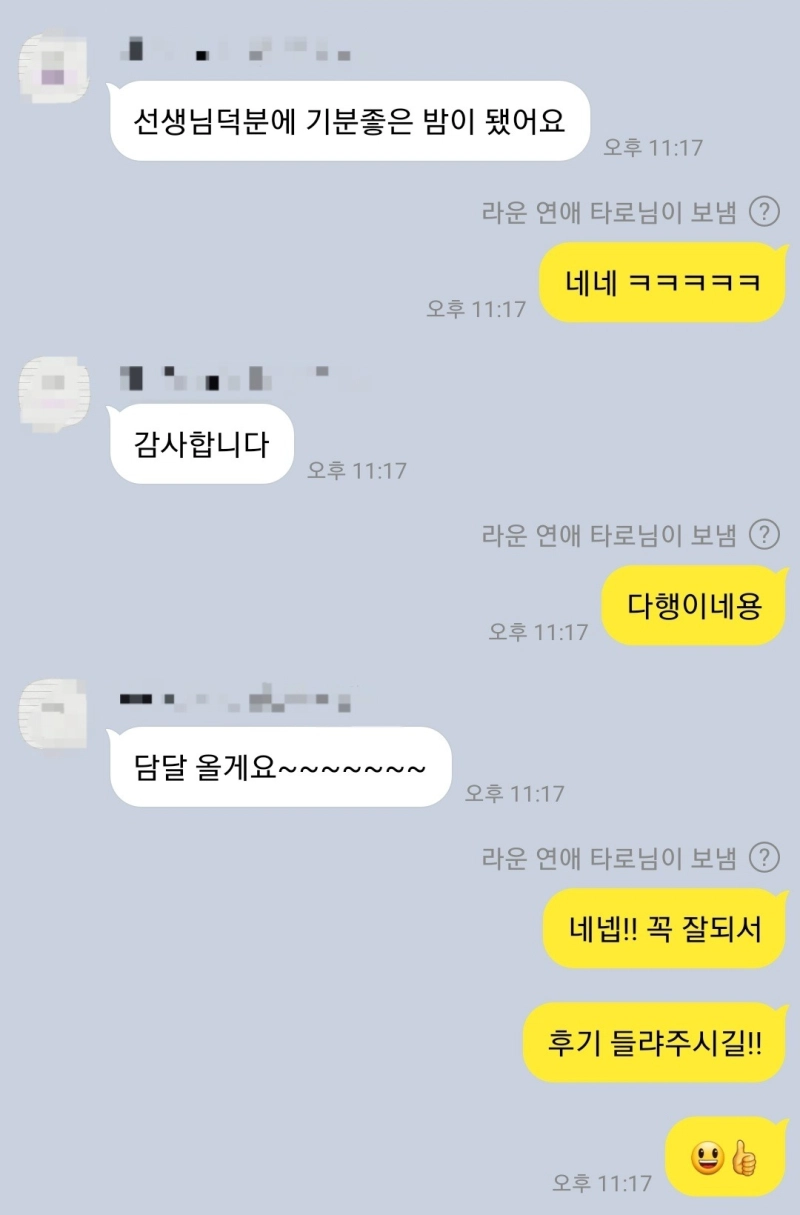Select the 선생님덕분에 기분좋은 밤이 됐어요 bubble

pyautogui.click(x=350, y=121)
